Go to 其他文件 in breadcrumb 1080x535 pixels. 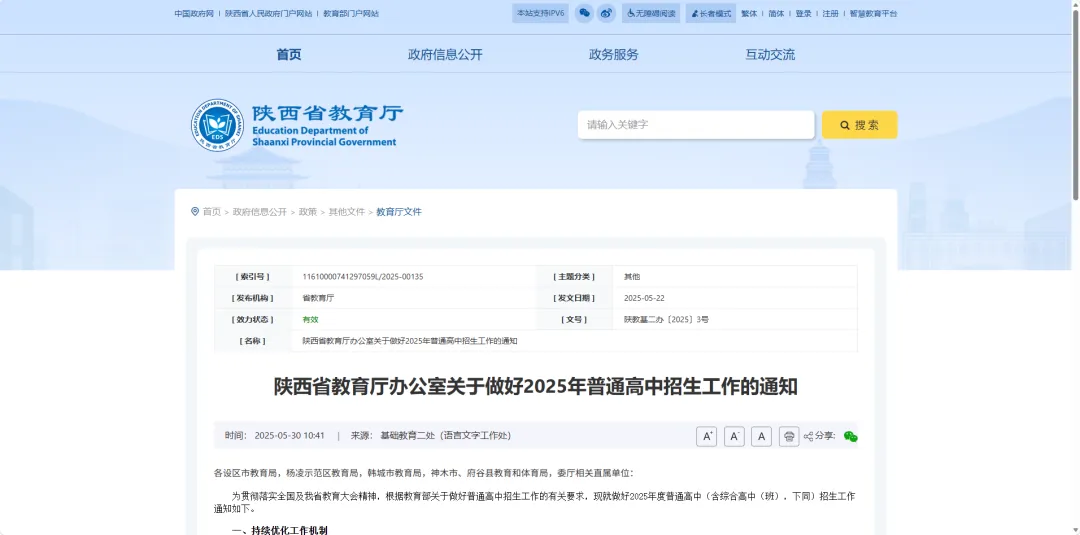click(x=346, y=212)
